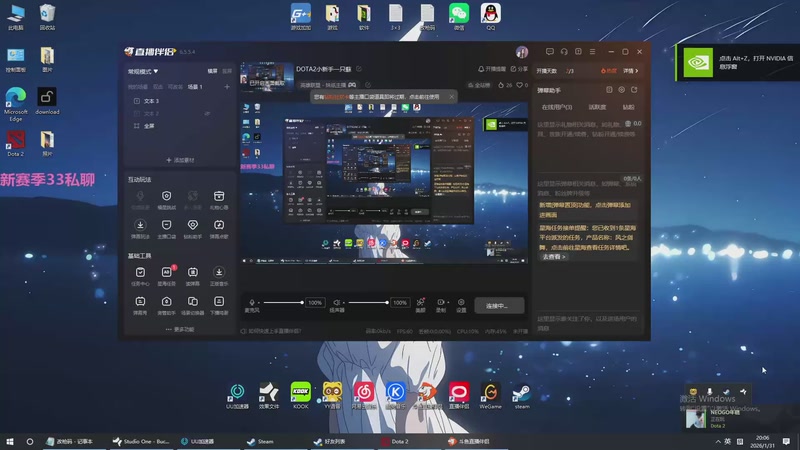Open the KOOK desktop icon
Screen dimensions: 800x450
coord(301,395)
